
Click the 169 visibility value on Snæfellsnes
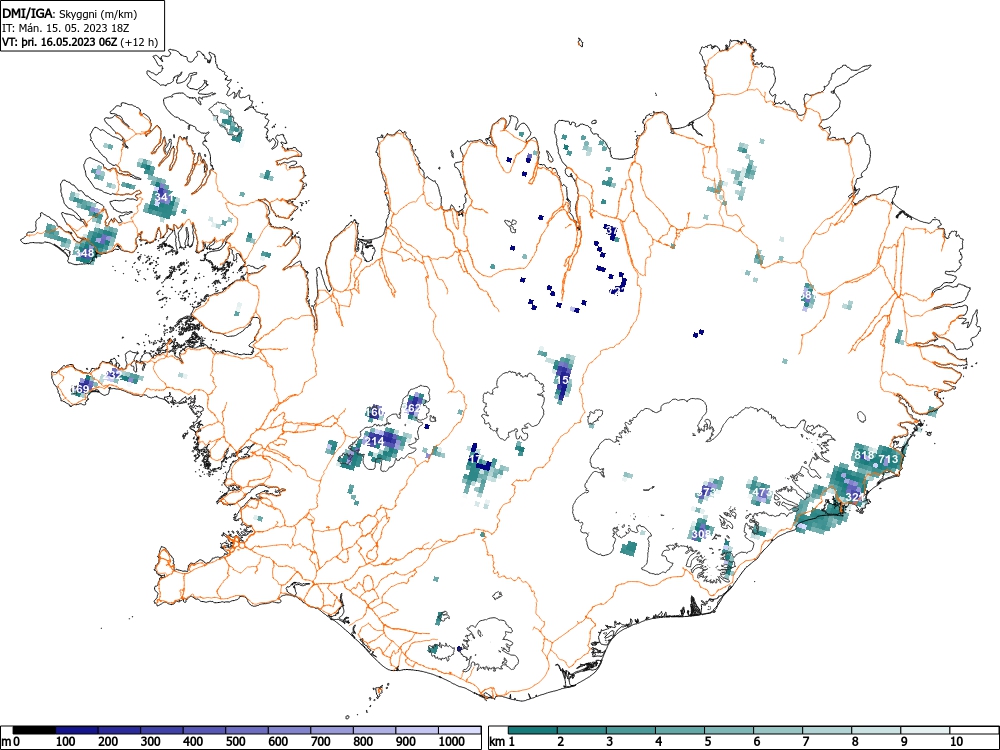pos(80,389)
